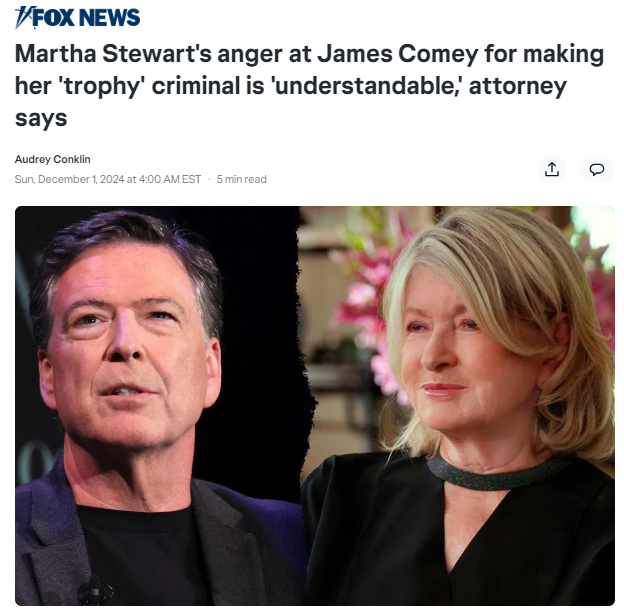624x613 pixels.
Task: Click the searchlight emblem in Fox News logo
Action: point(23,18)
